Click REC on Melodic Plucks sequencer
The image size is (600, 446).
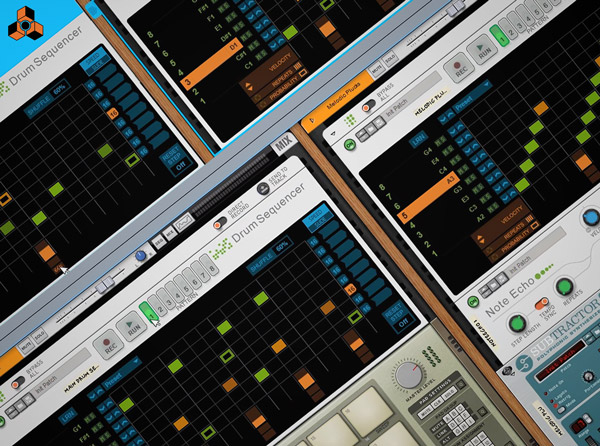(458, 68)
